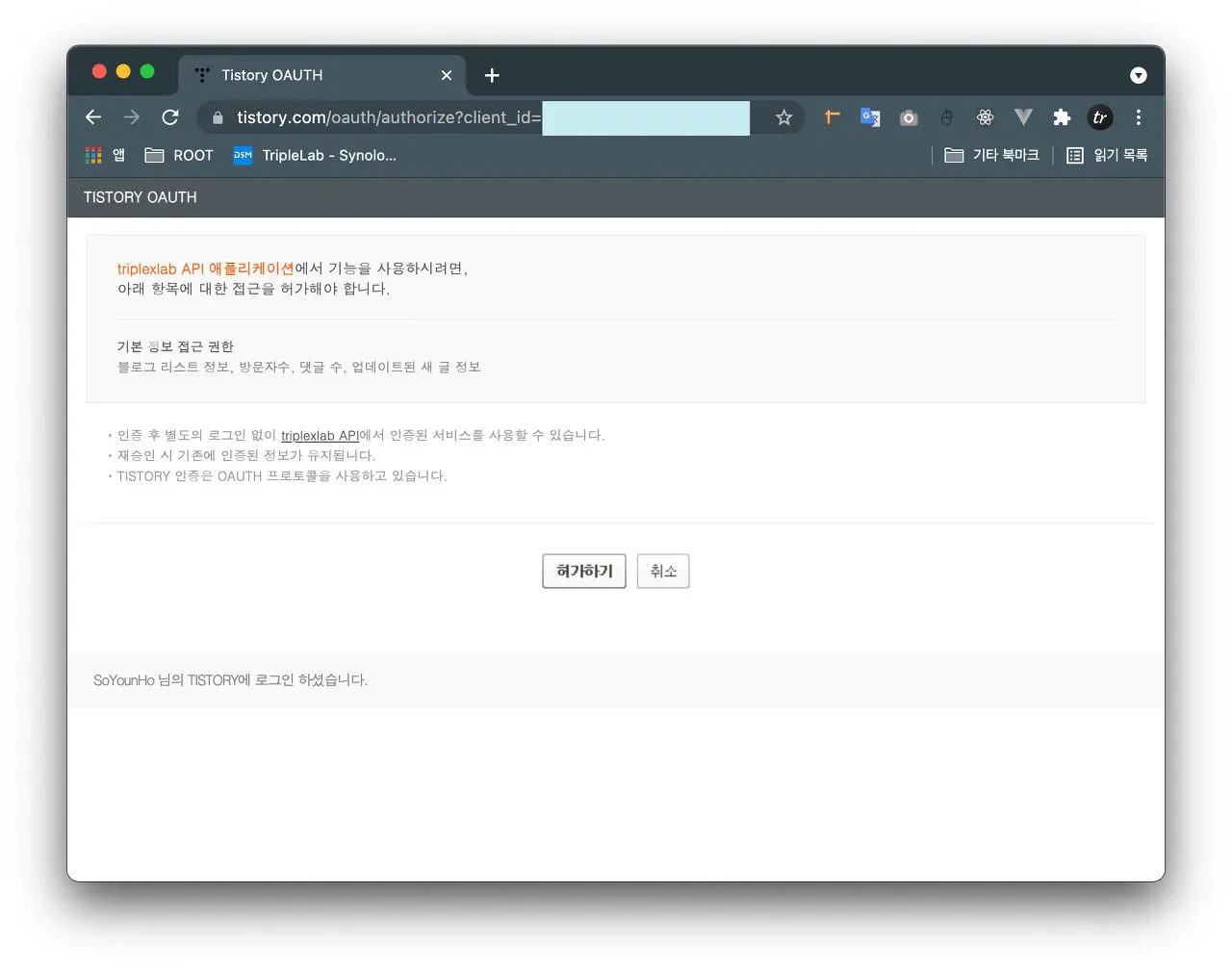This screenshot has width=1232, height=970.
Task: Open the Extensions puzzle-piece menu
Action: click(x=1062, y=117)
